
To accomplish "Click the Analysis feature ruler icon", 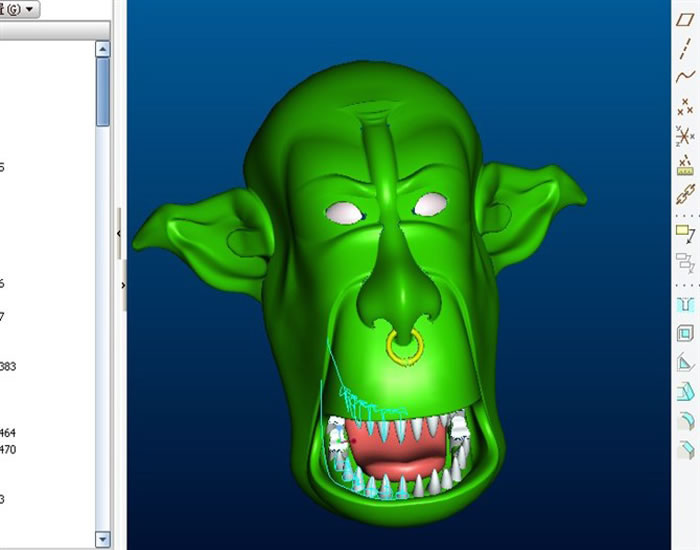I will 685,163.
